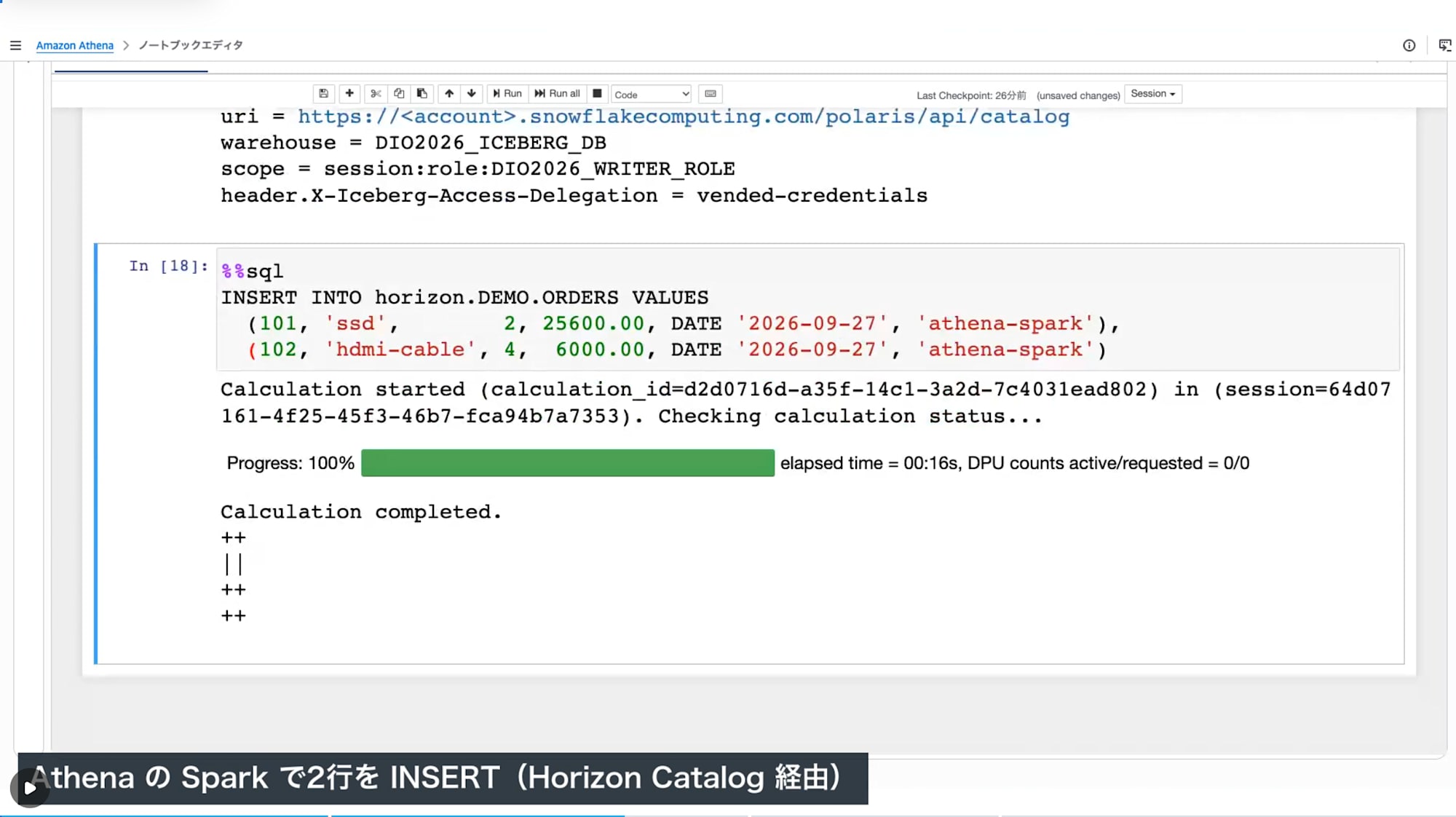
Task: Open the hamburger navigation menu
Action: (15, 45)
